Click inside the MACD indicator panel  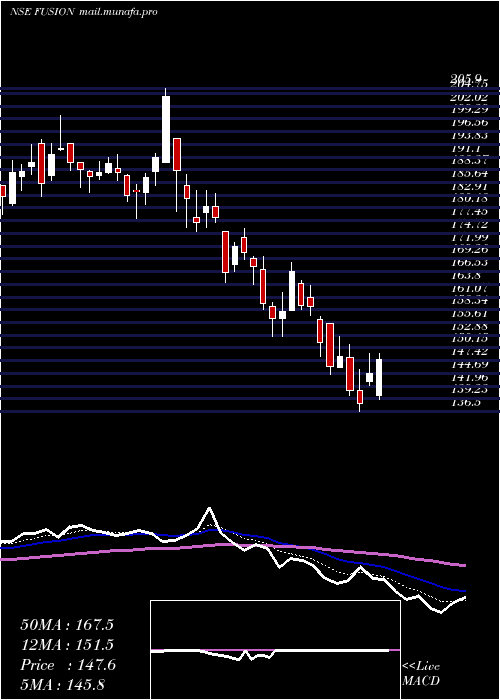click(275, 650)
